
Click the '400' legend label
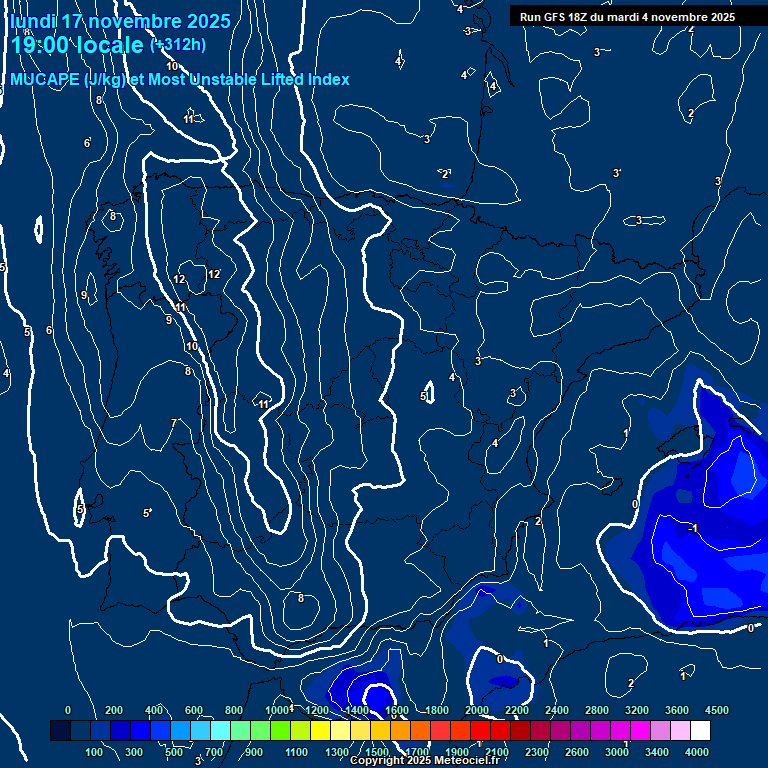(x=154, y=710)
